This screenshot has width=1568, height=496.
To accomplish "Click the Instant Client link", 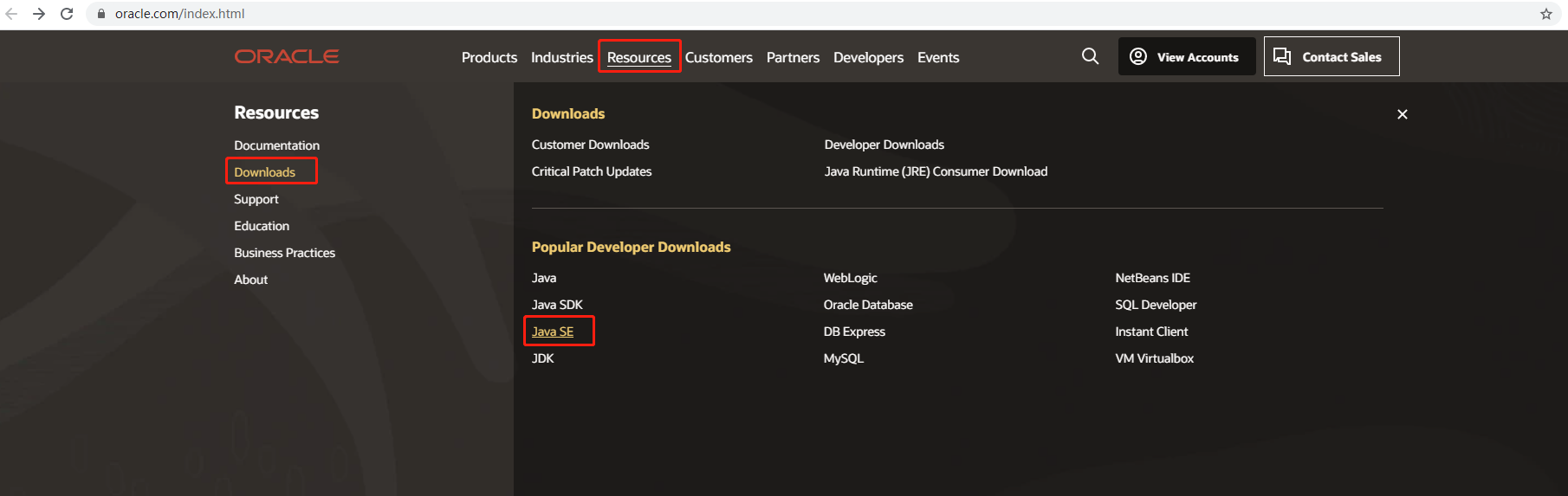I will [x=1151, y=332].
